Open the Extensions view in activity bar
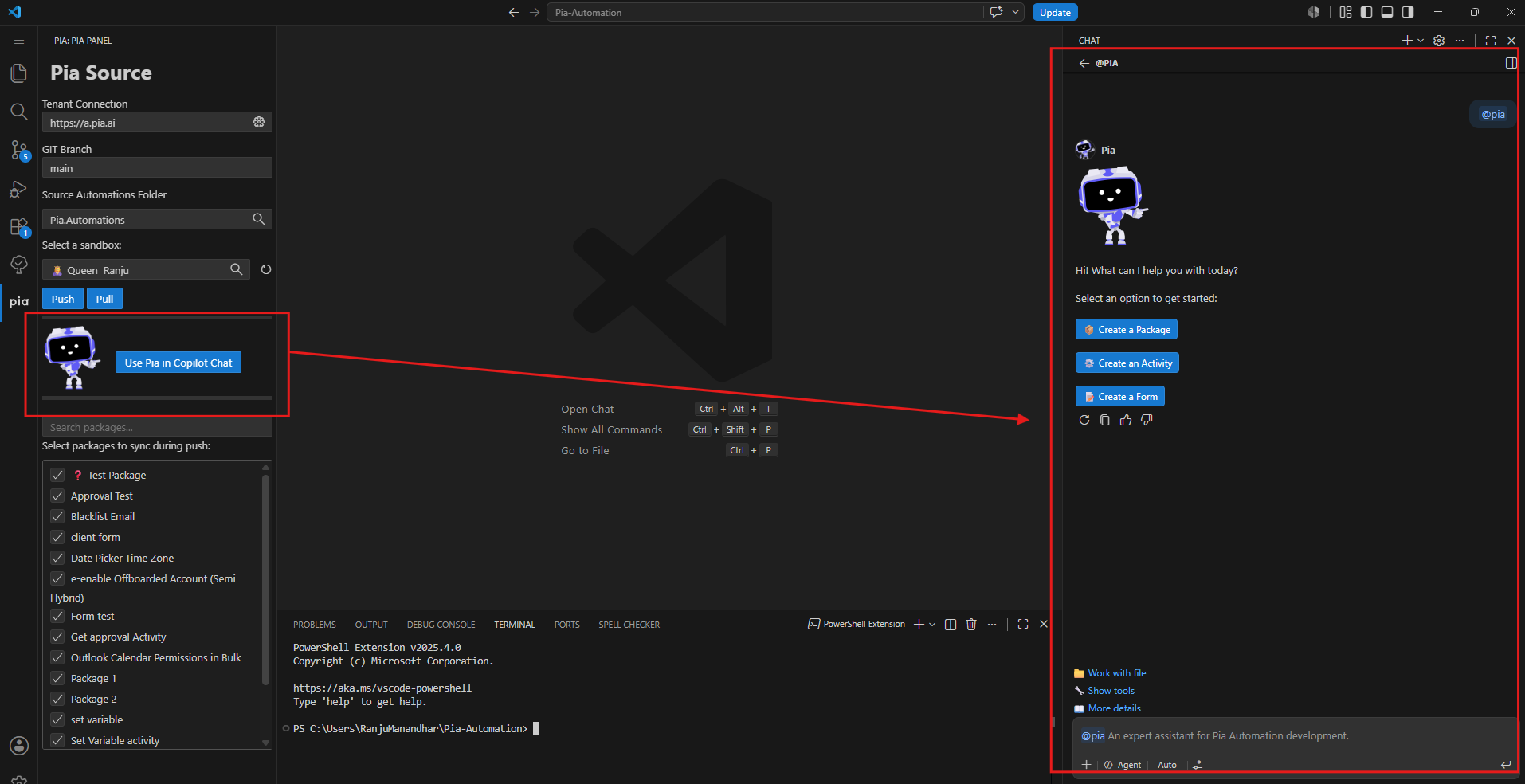The height and width of the screenshot is (784, 1525). point(18,227)
